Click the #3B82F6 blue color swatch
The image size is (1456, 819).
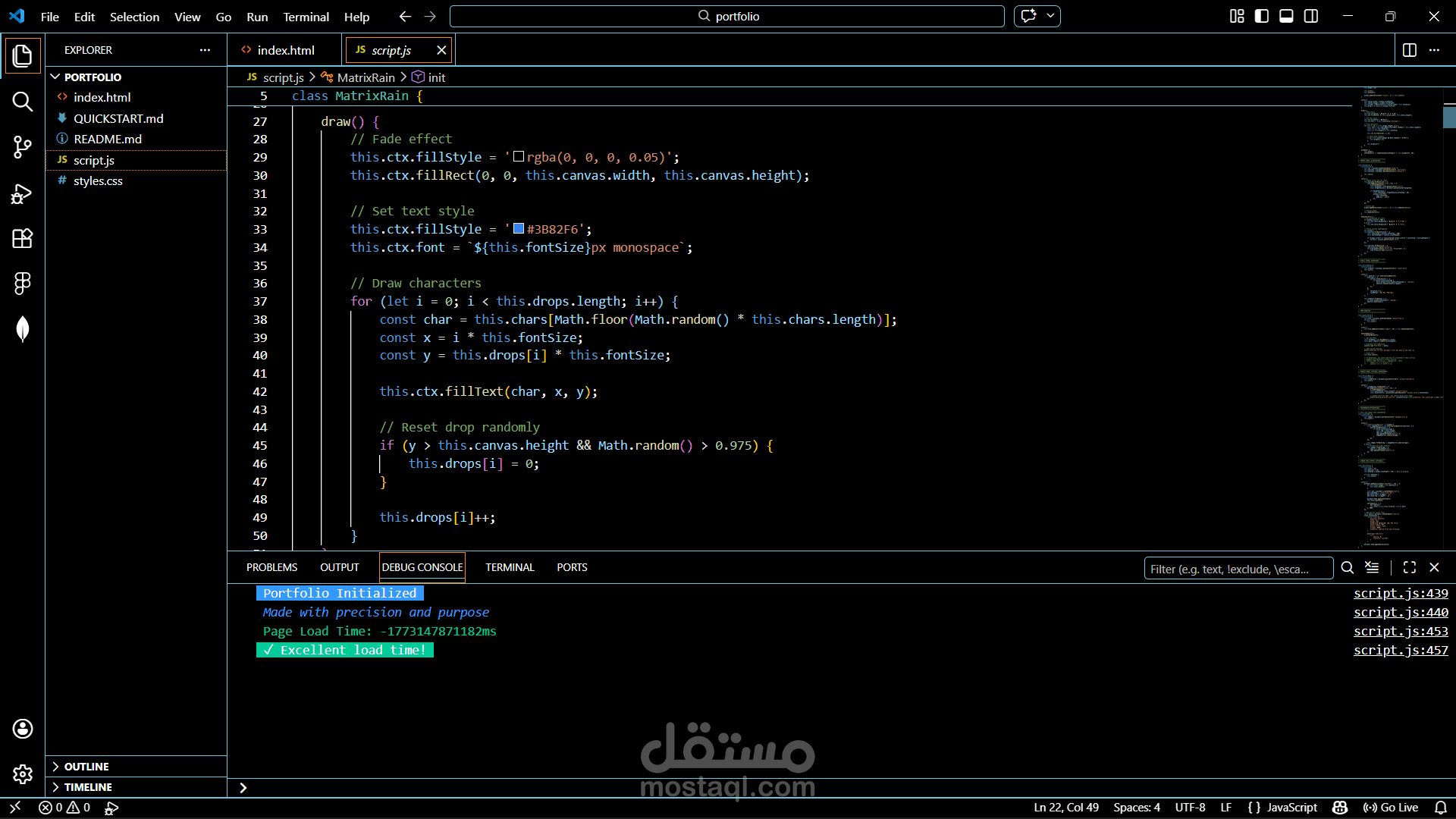pyautogui.click(x=519, y=228)
